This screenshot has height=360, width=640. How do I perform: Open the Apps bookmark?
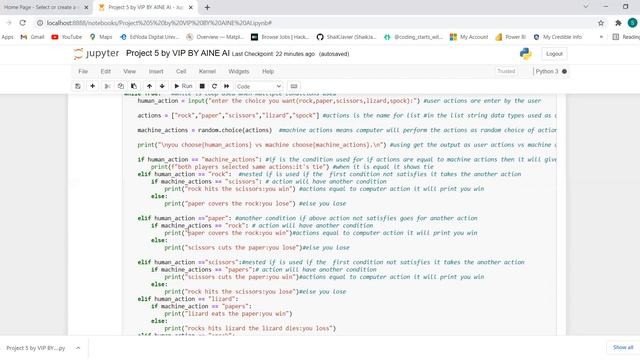click(7, 37)
